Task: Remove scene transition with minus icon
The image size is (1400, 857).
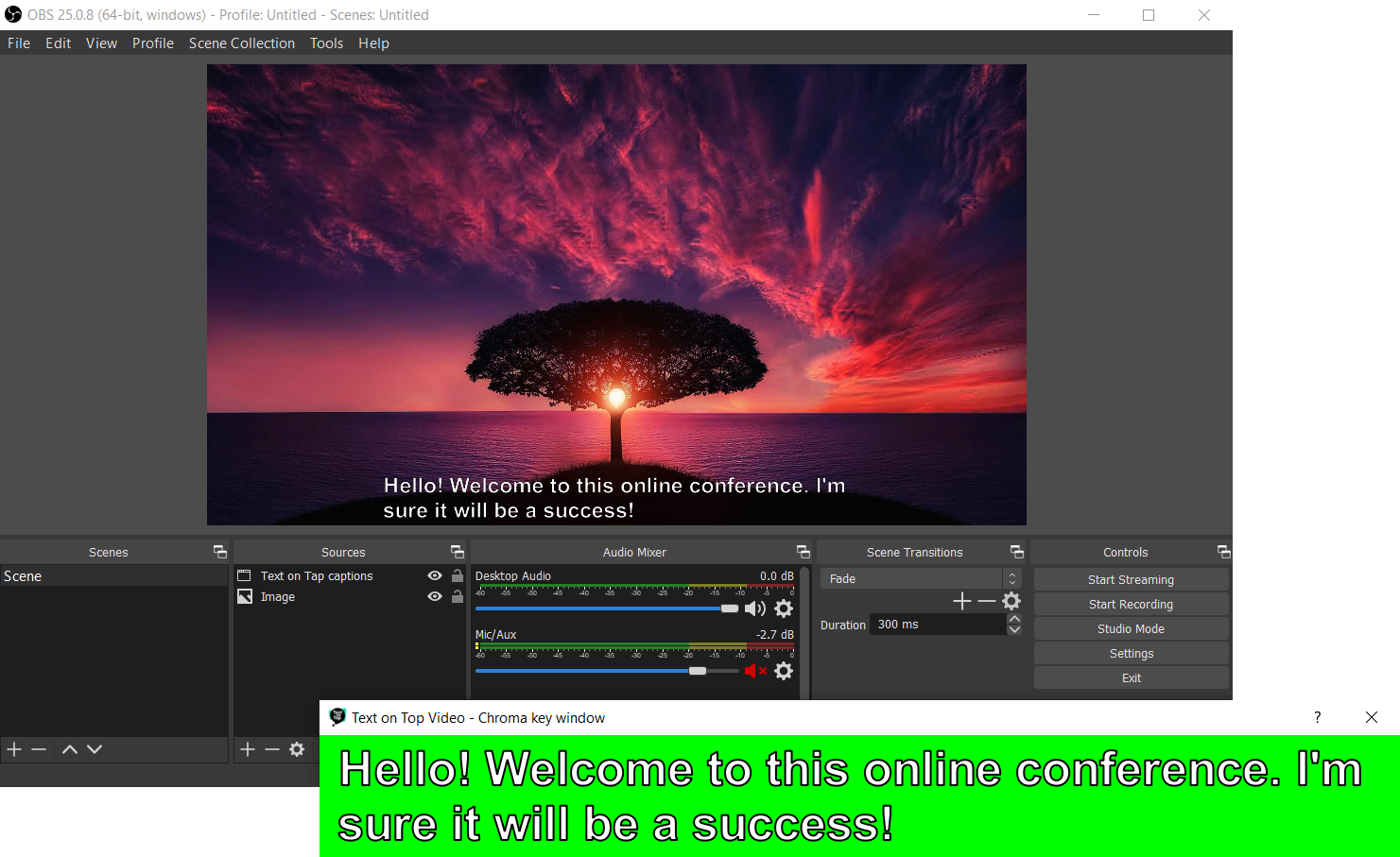Action: pyautogui.click(x=987, y=601)
